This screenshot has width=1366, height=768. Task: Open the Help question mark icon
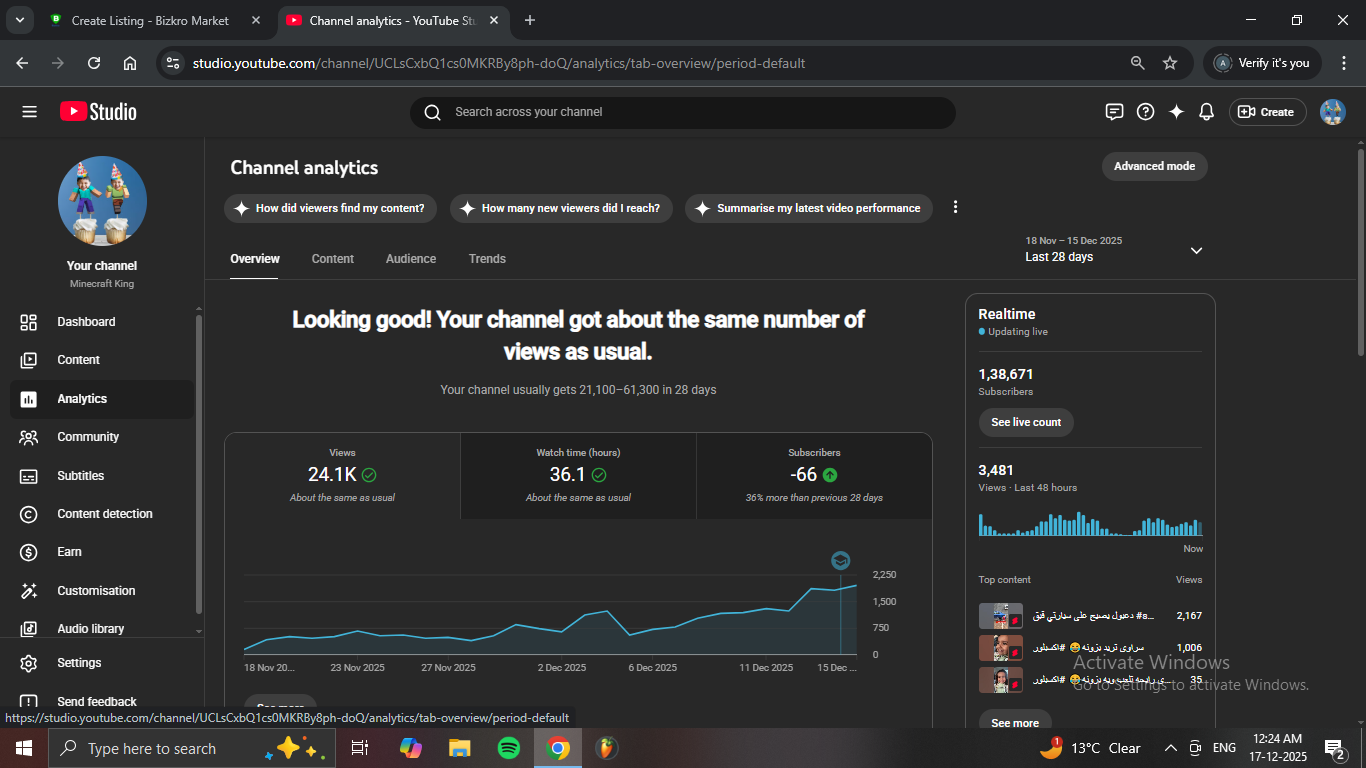(x=1146, y=112)
